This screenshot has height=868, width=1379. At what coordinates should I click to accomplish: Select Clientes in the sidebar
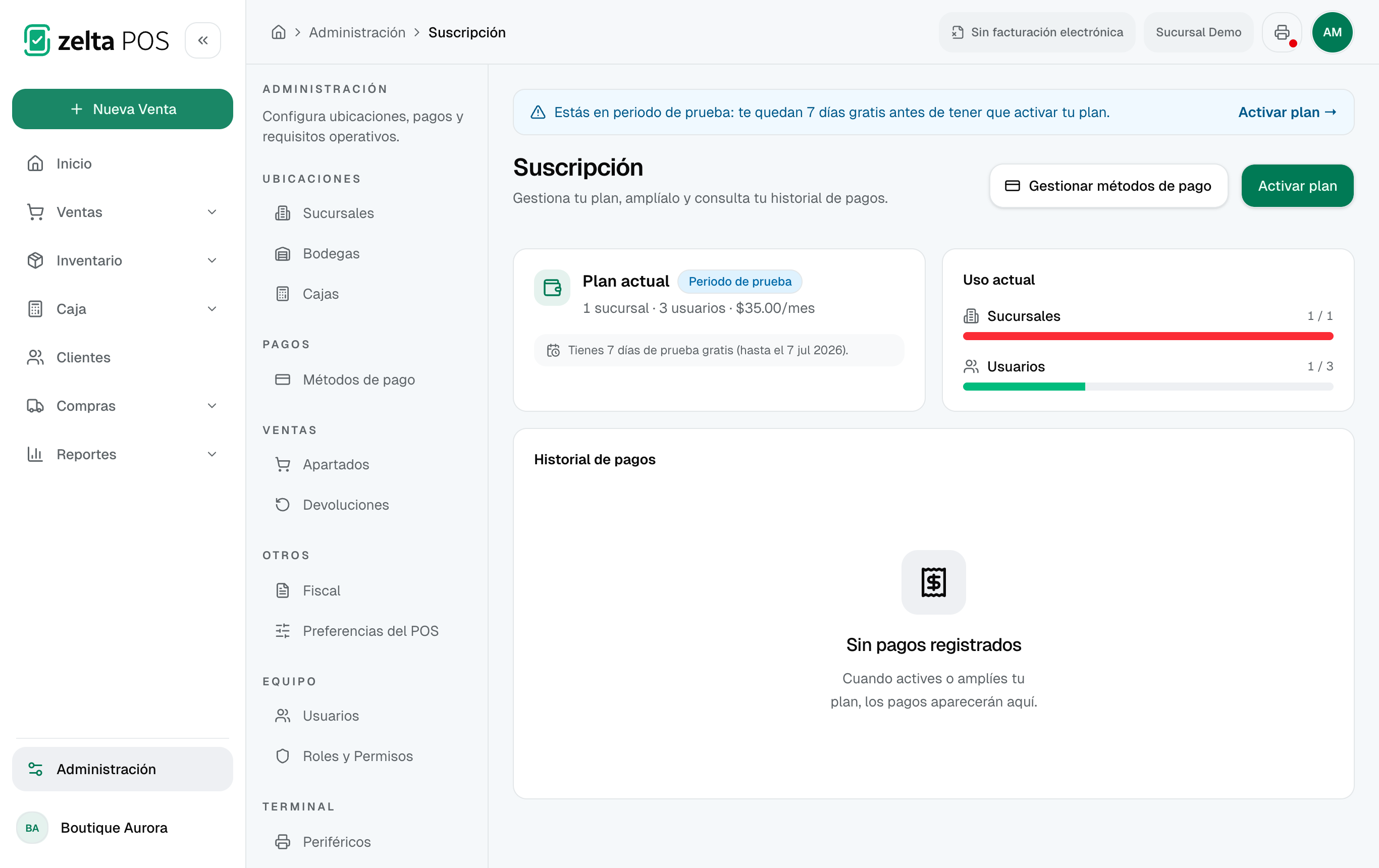tap(123, 357)
